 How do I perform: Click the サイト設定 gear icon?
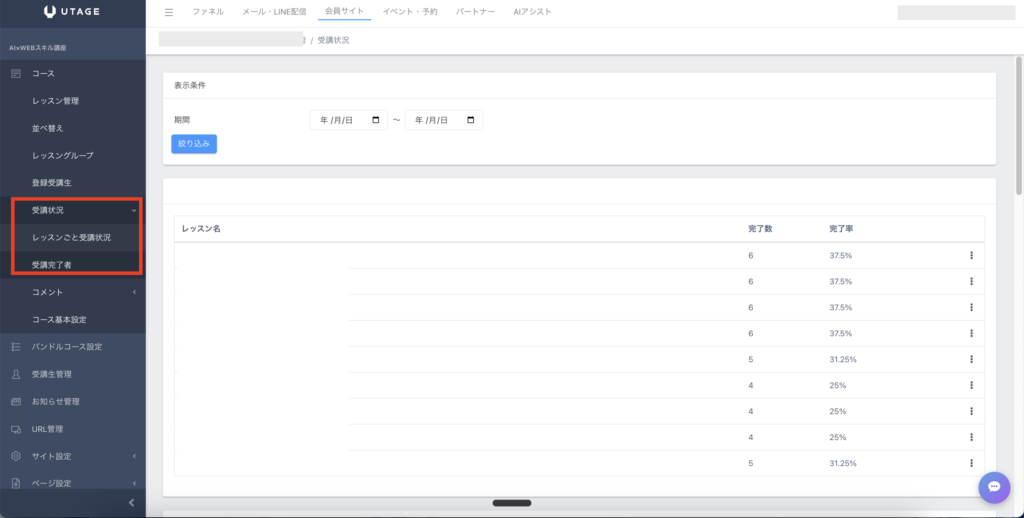click(x=16, y=456)
